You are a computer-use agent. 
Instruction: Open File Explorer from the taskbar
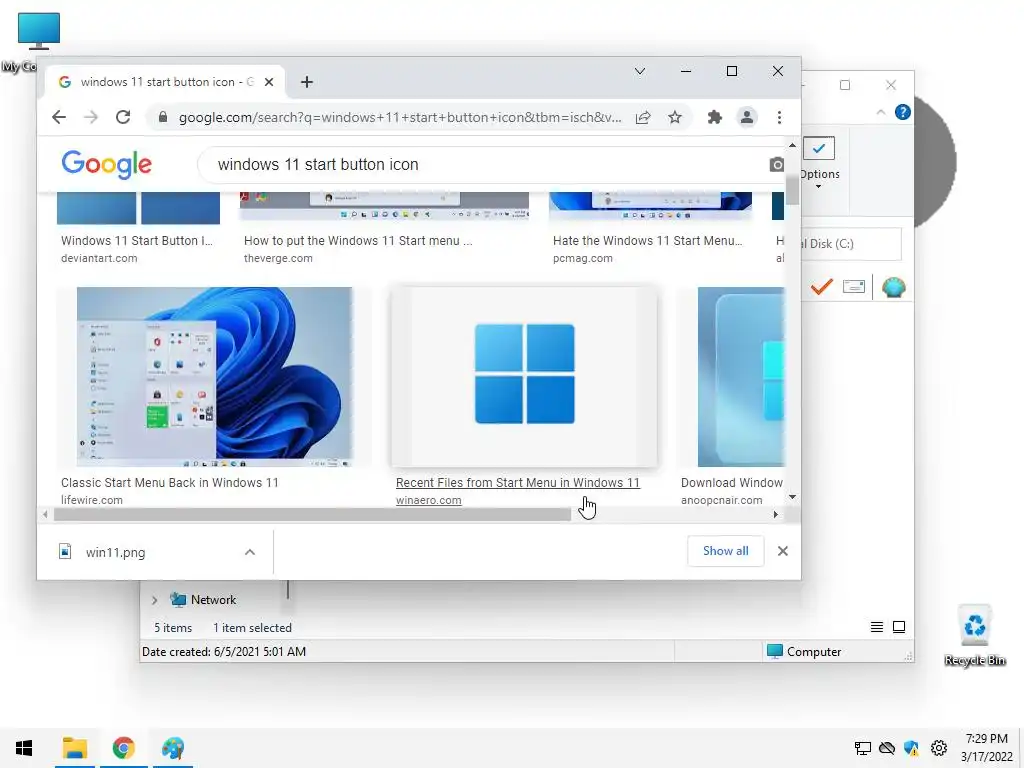coord(74,748)
